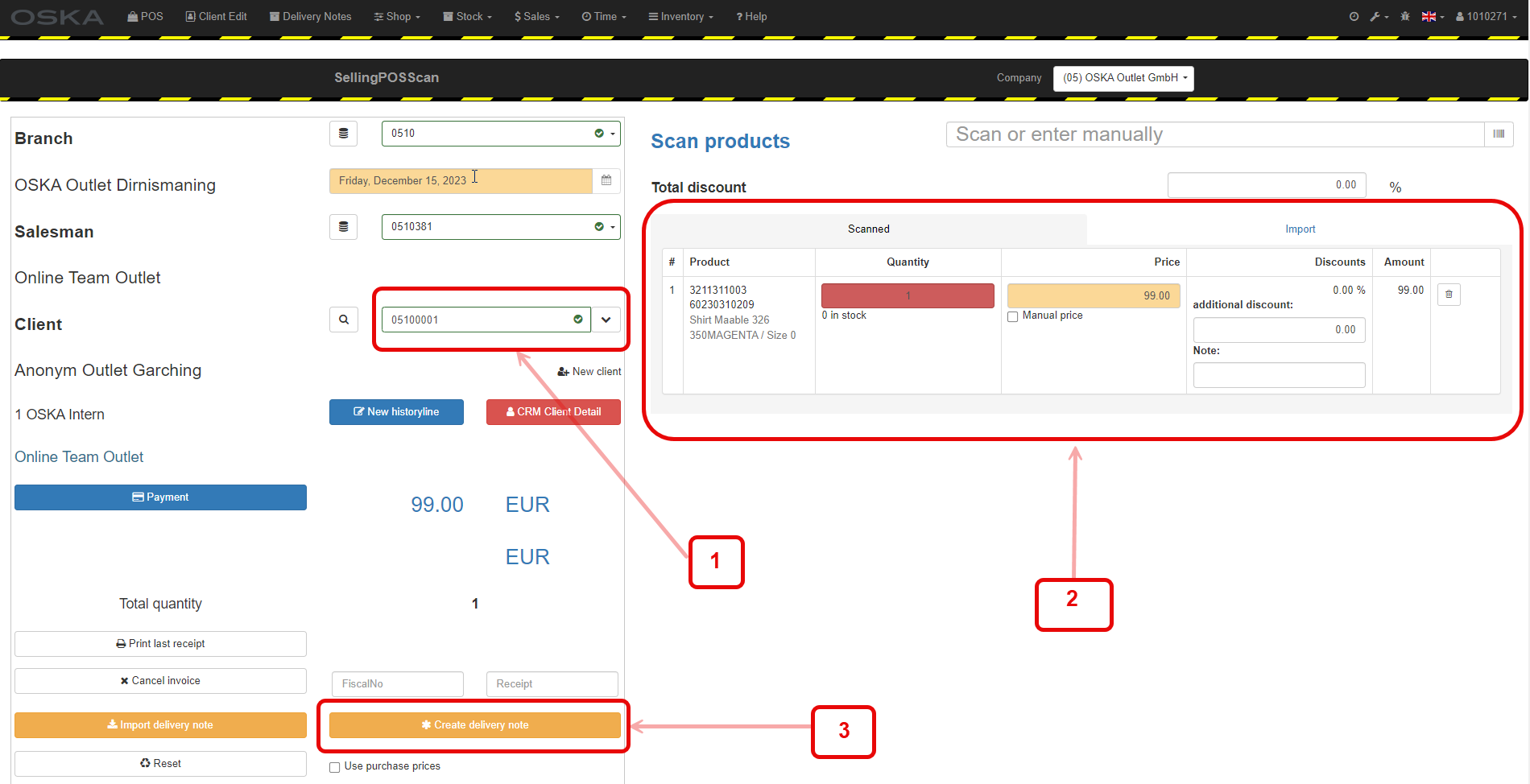The height and width of the screenshot is (784, 1530).
Task: Click the database icon beside Salesman
Action: click(x=343, y=227)
